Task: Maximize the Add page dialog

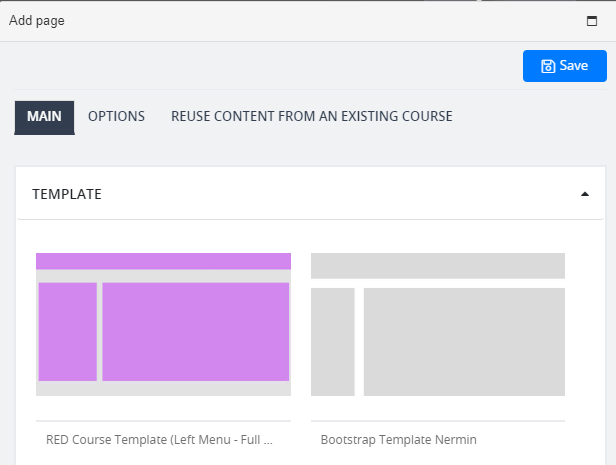Action: tap(592, 21)
